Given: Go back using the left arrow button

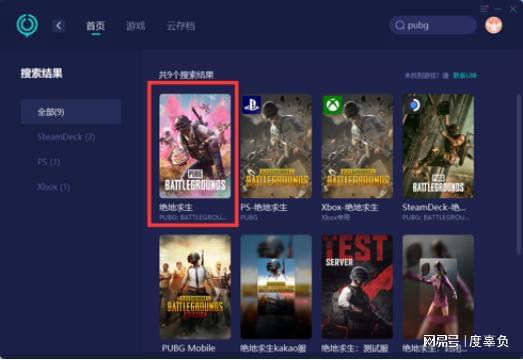Looking at the screenshot, I should 59,26.
